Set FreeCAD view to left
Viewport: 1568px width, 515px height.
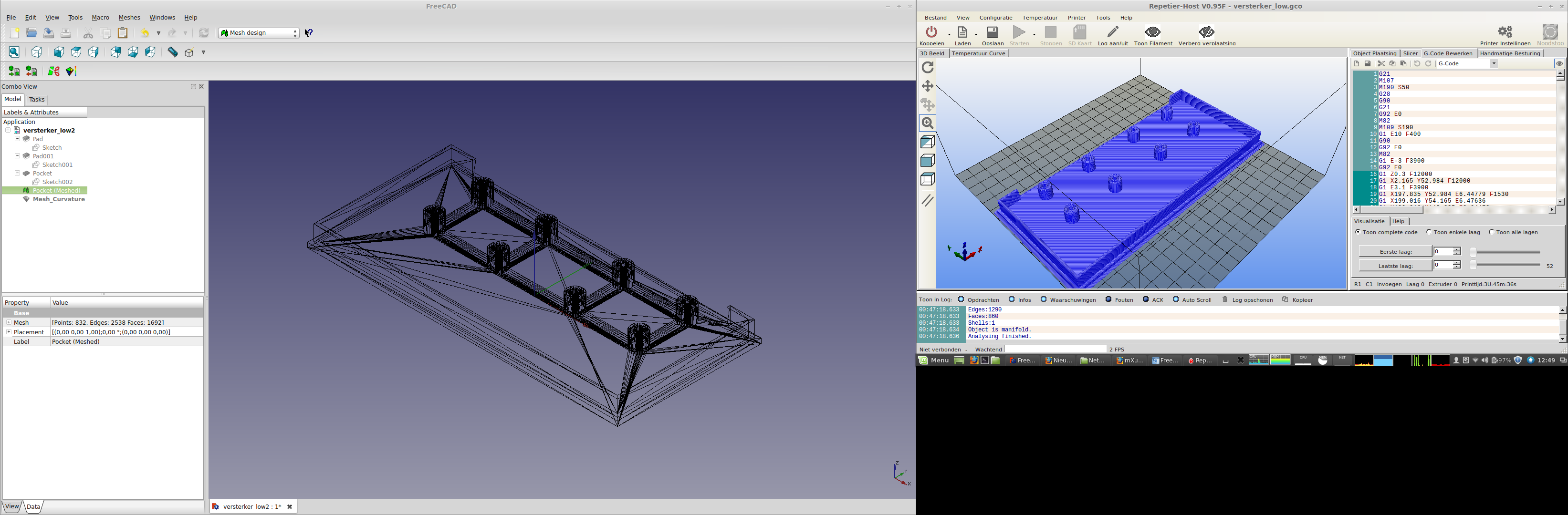[150, 52]
